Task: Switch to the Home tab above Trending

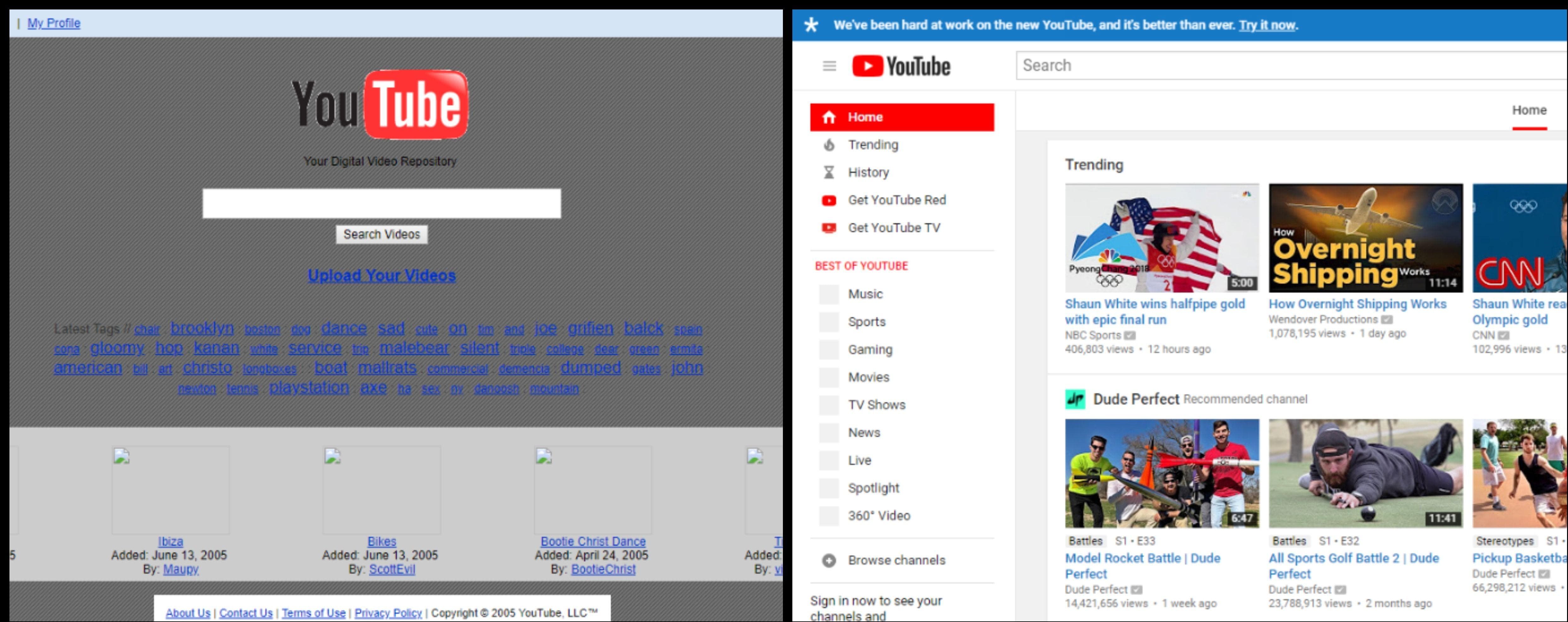Action: coord(1530,110)
